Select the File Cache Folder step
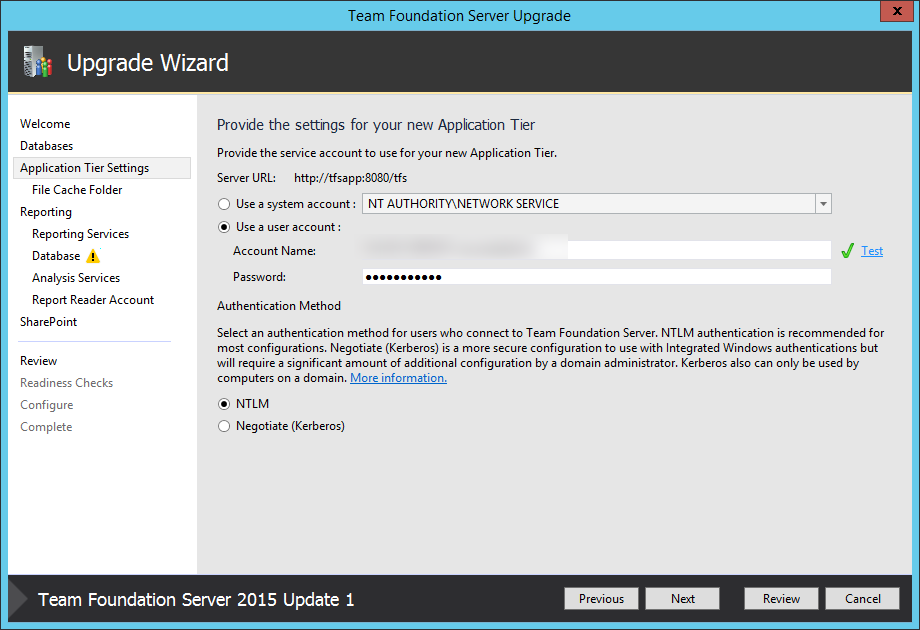 76,189
